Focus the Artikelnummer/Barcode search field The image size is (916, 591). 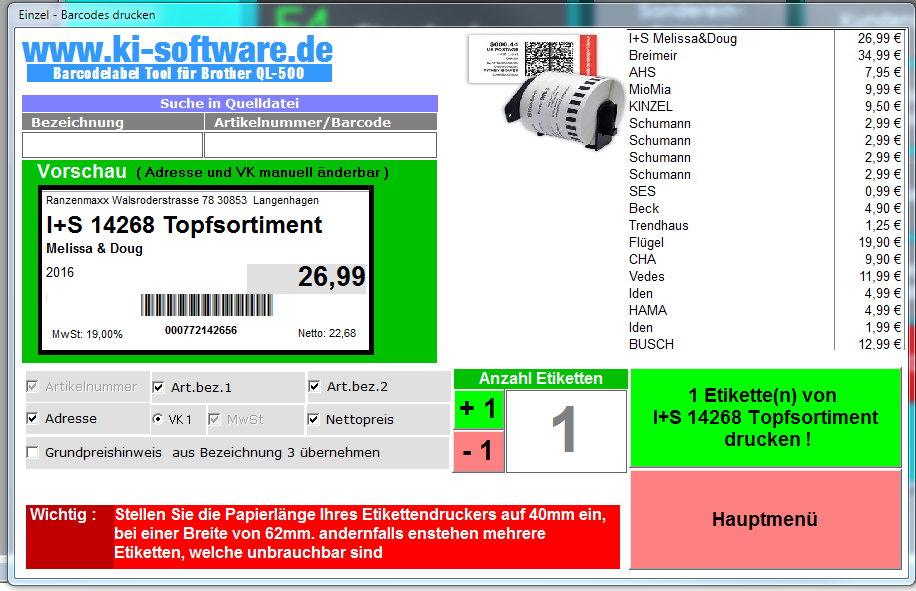point(320,145)
